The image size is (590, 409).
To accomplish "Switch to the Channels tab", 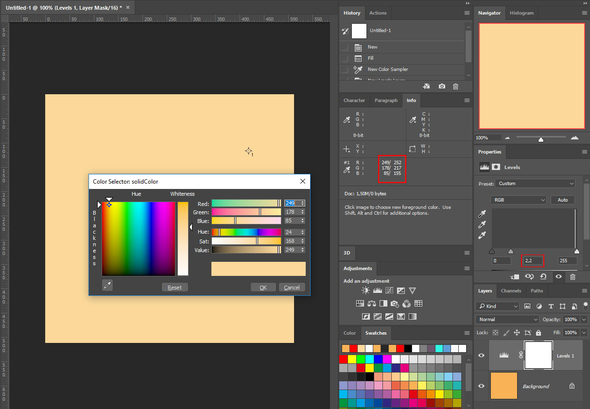I will (511, 291).
